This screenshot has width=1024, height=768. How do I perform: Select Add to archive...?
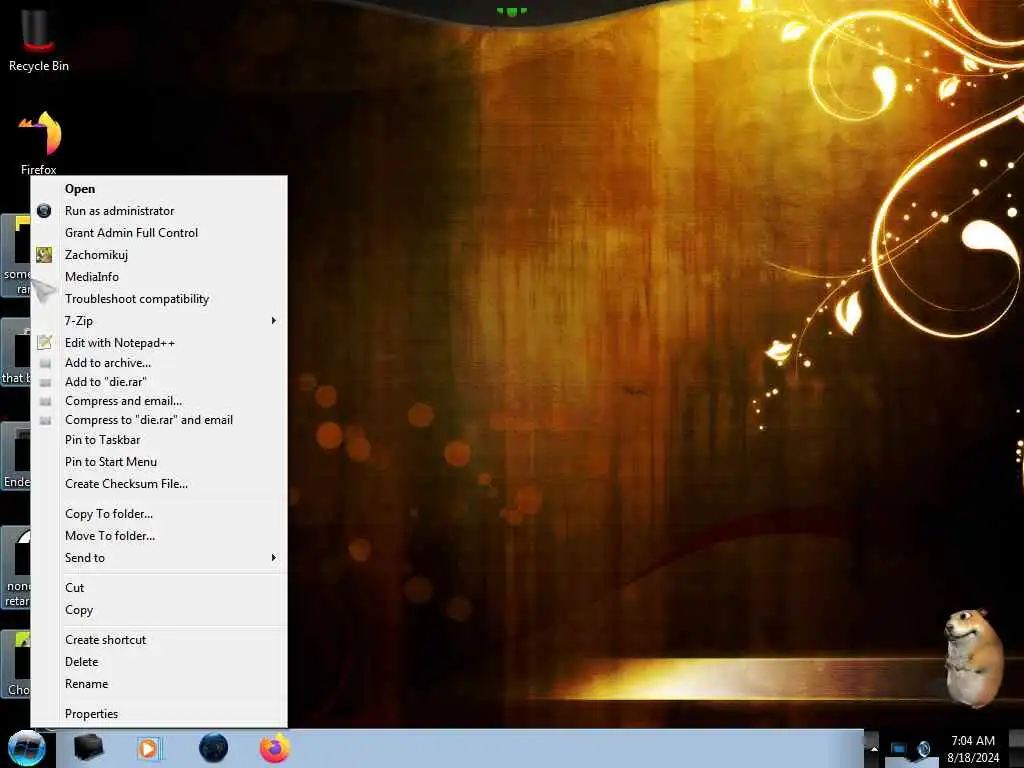(159, 362)
